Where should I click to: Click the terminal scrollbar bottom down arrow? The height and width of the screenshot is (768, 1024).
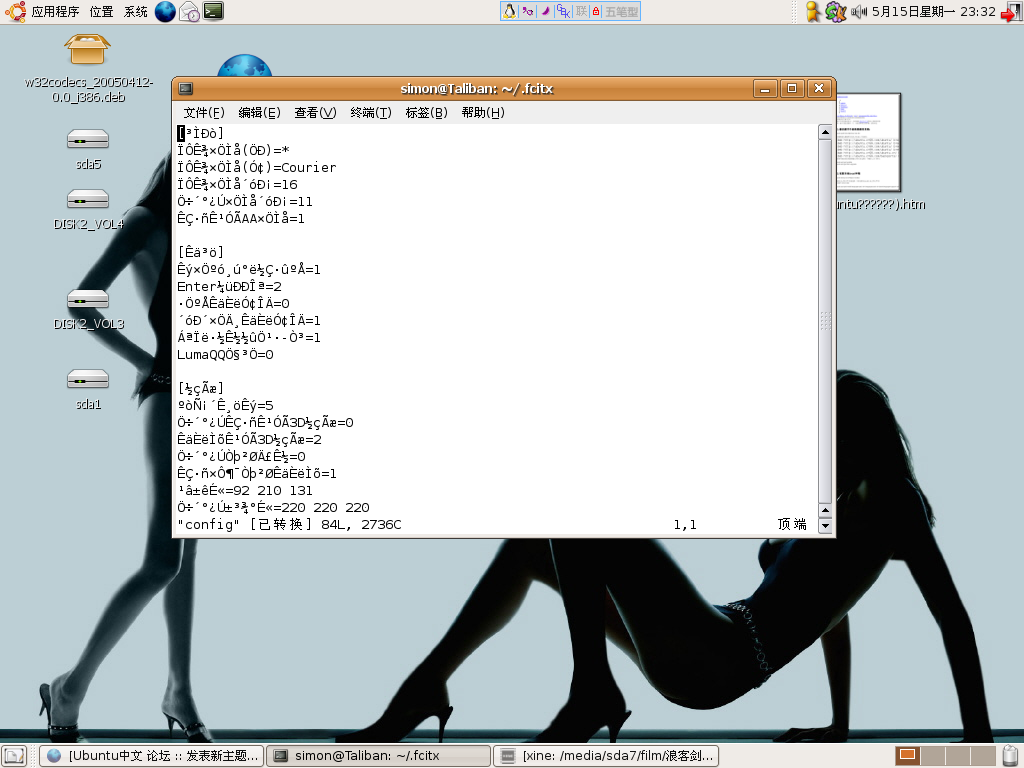click(x=825, y=525)
